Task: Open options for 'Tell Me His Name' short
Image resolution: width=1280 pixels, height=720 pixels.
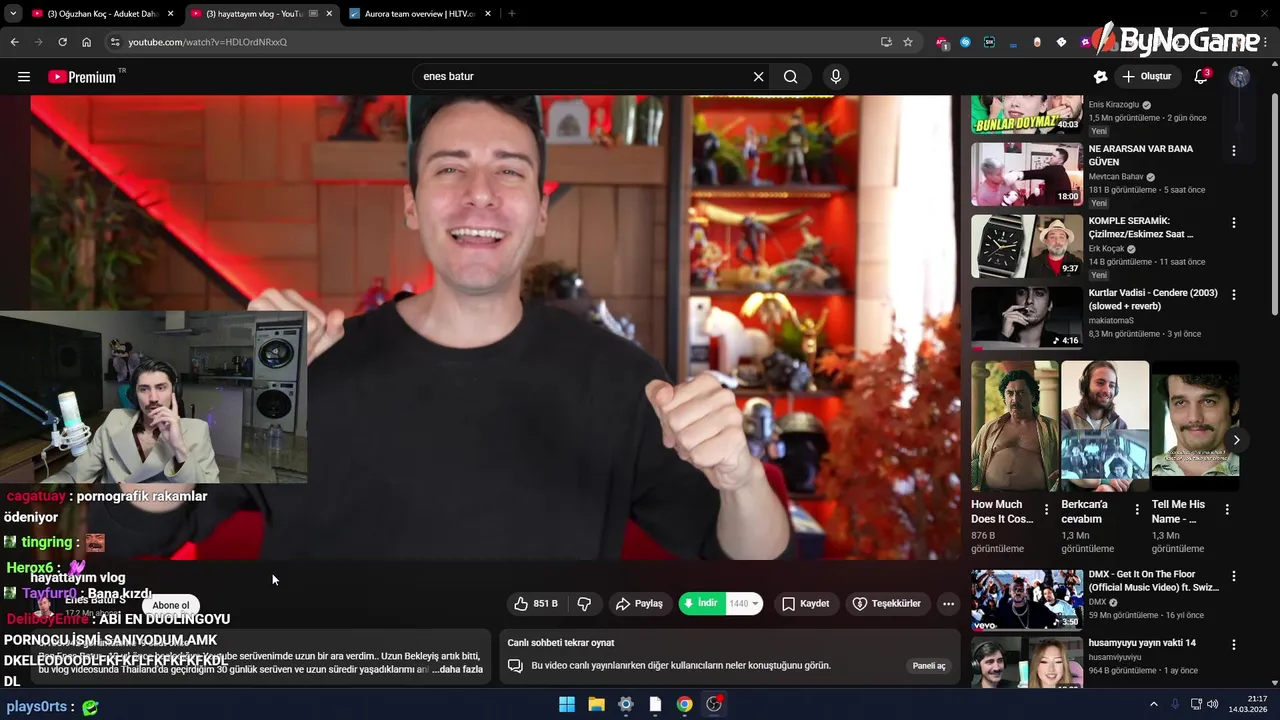Action: point(1227,510)
